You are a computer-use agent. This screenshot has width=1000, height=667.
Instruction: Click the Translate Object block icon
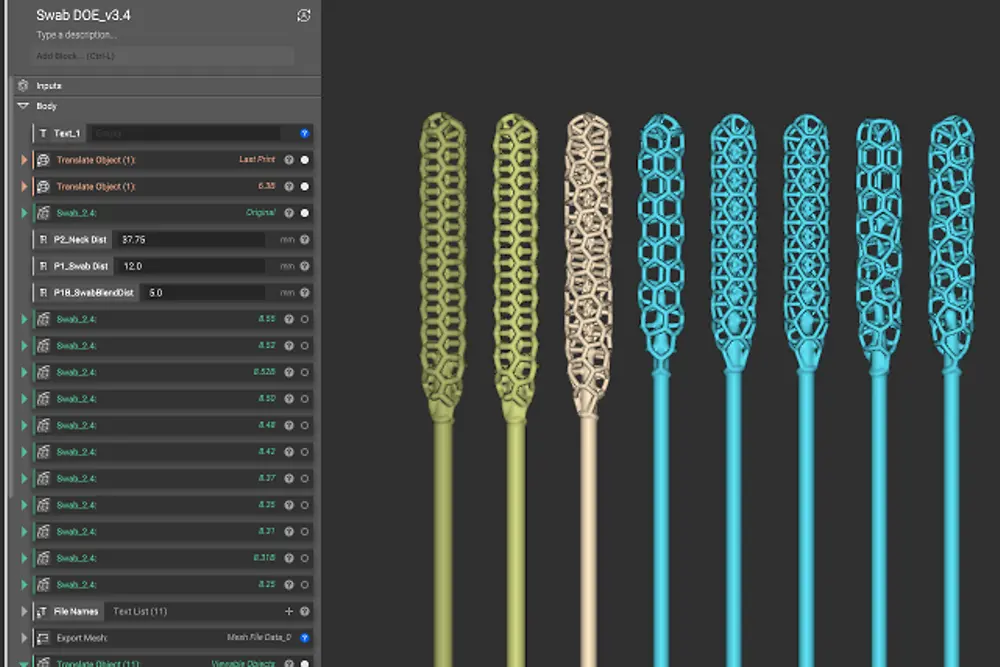(x=43, y=160)
